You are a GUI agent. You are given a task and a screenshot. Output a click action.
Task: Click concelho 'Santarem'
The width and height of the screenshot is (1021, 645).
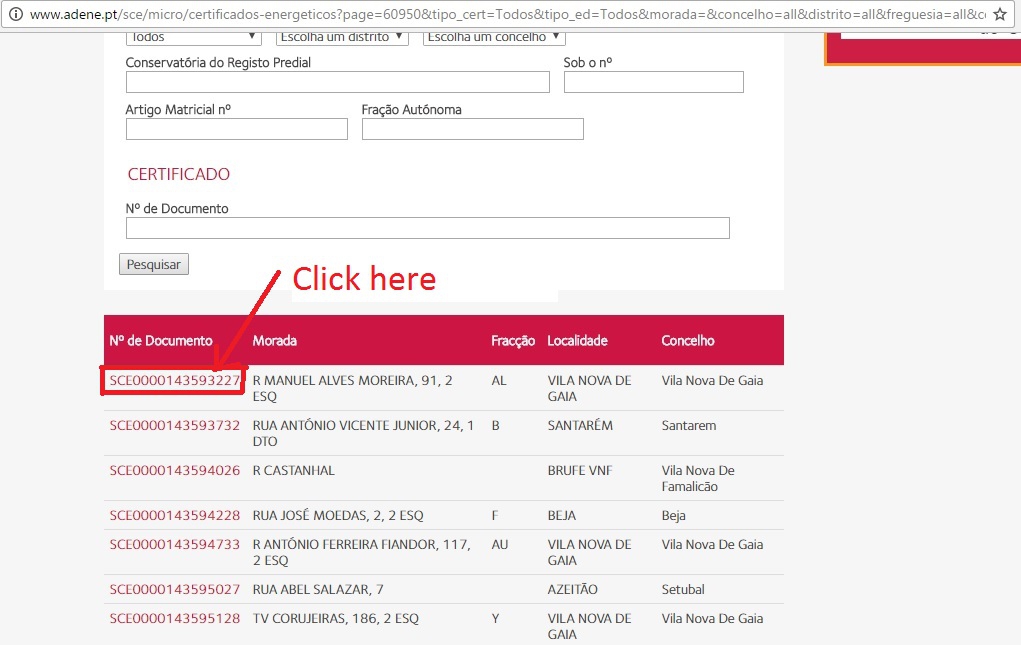point(689,425)
